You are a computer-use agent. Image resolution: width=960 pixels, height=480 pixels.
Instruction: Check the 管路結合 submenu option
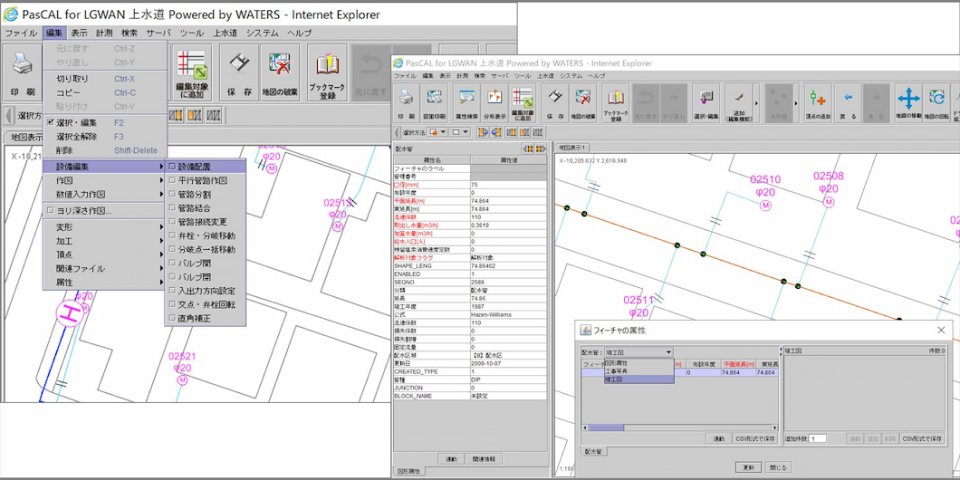[206, 208]
